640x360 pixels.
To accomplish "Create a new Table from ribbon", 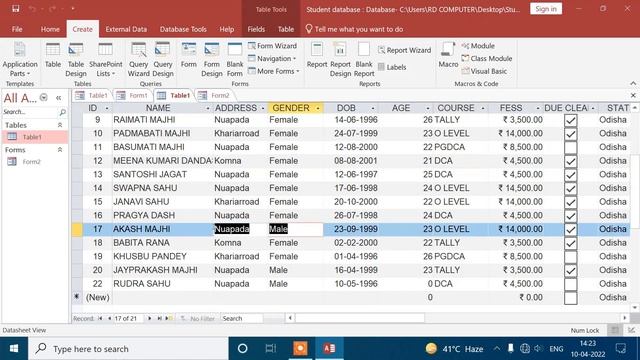I will [x=53, y=56].
